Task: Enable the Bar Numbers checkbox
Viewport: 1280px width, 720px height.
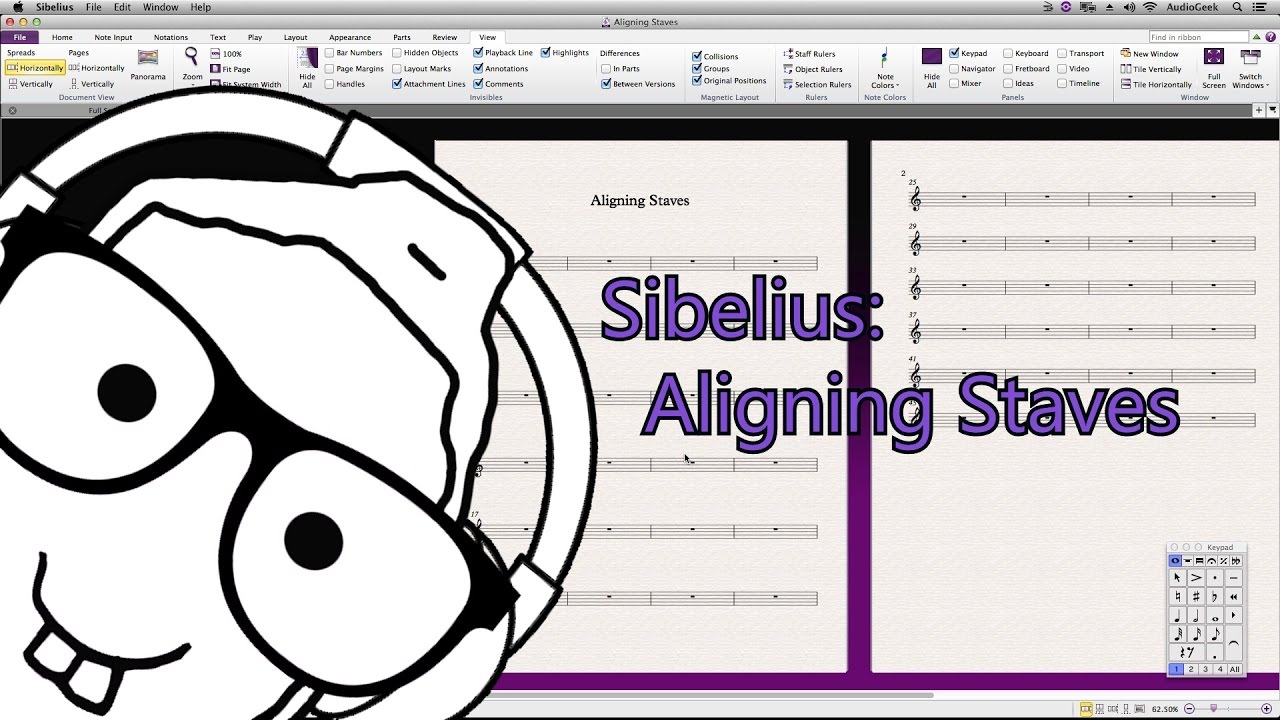Action: [329, 53]
